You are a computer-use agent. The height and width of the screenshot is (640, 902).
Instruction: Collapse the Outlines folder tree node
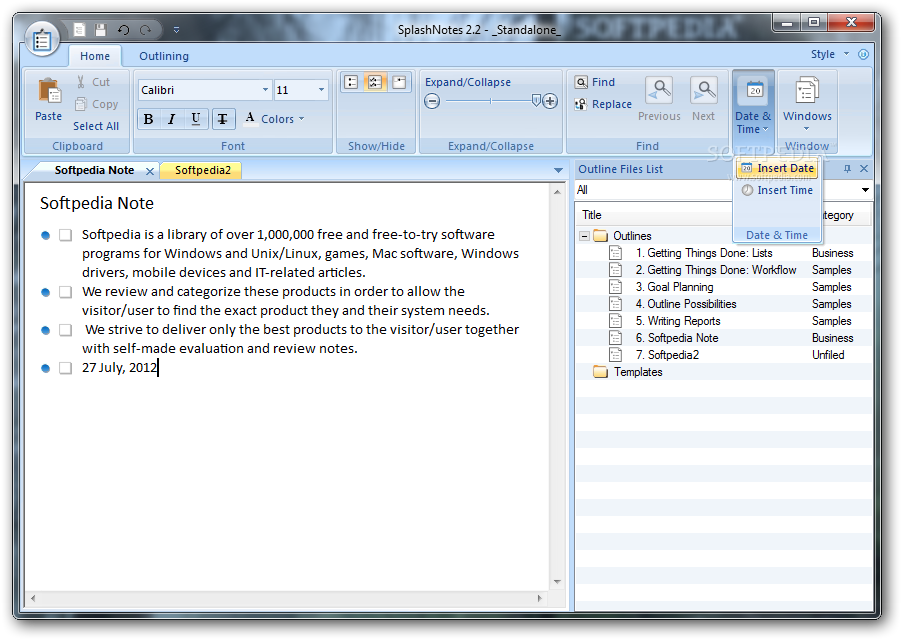584,236
